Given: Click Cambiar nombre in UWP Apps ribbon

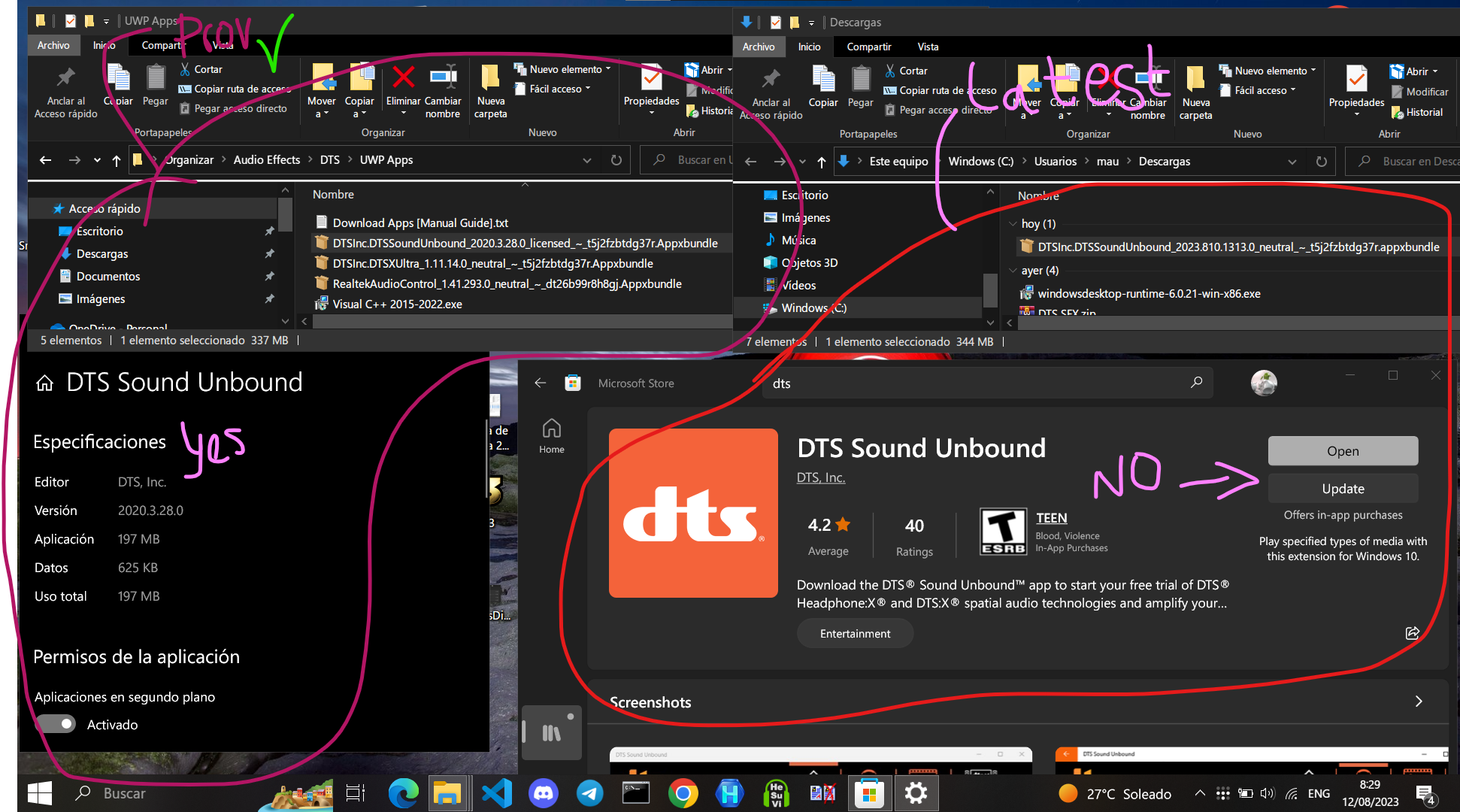Looking at the screenshot, I should [x=443, y=90].
